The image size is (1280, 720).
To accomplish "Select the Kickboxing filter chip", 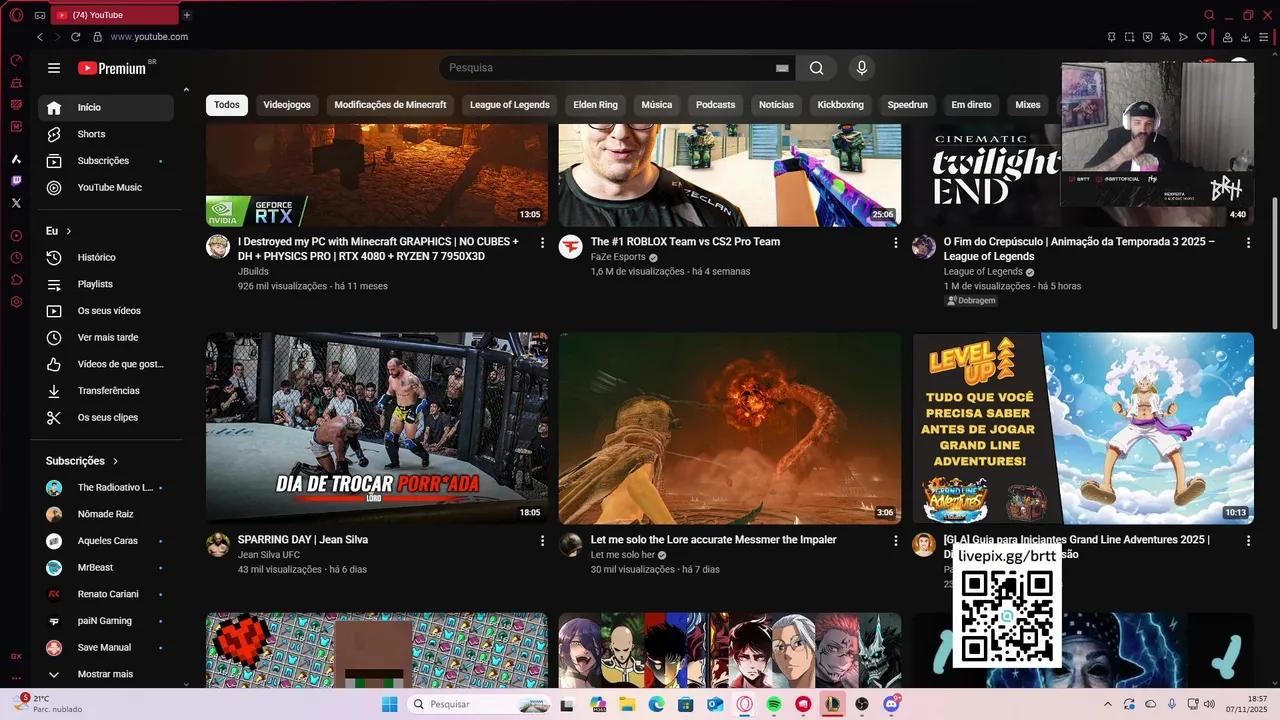I will [840, 105].
